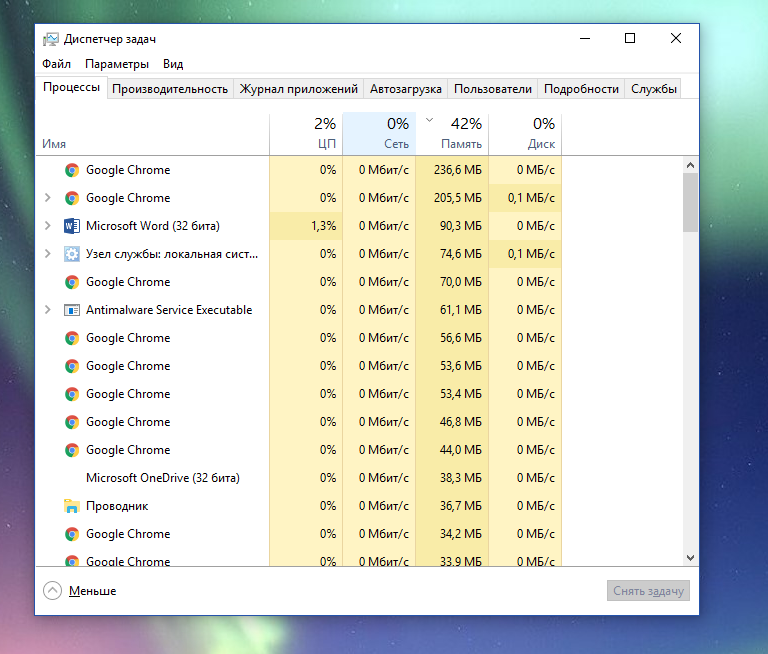Expand the Узел службы: локальная система row

coord(48,254)
